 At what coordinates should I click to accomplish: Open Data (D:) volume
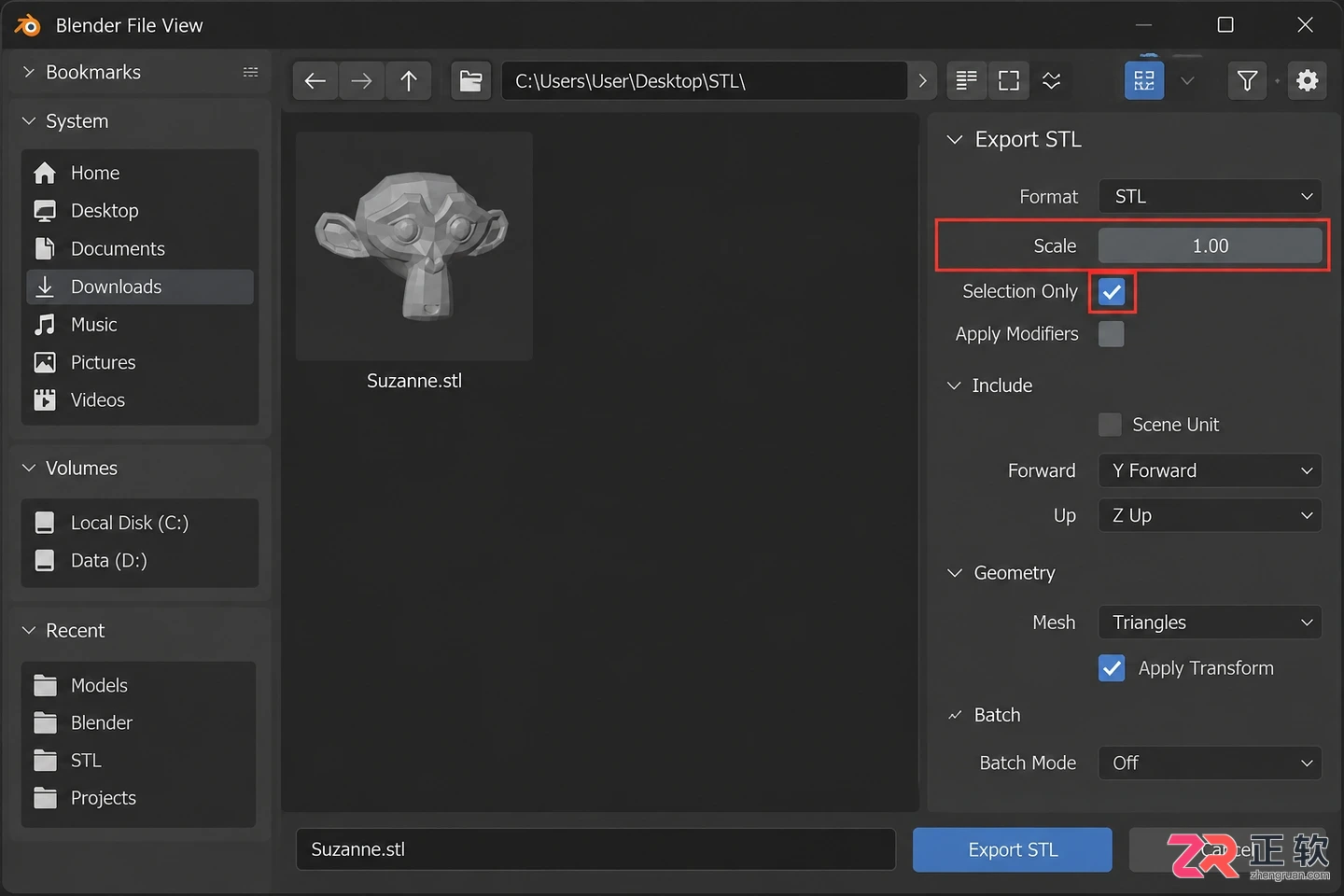pyautogui.click(x=140, y=561)
